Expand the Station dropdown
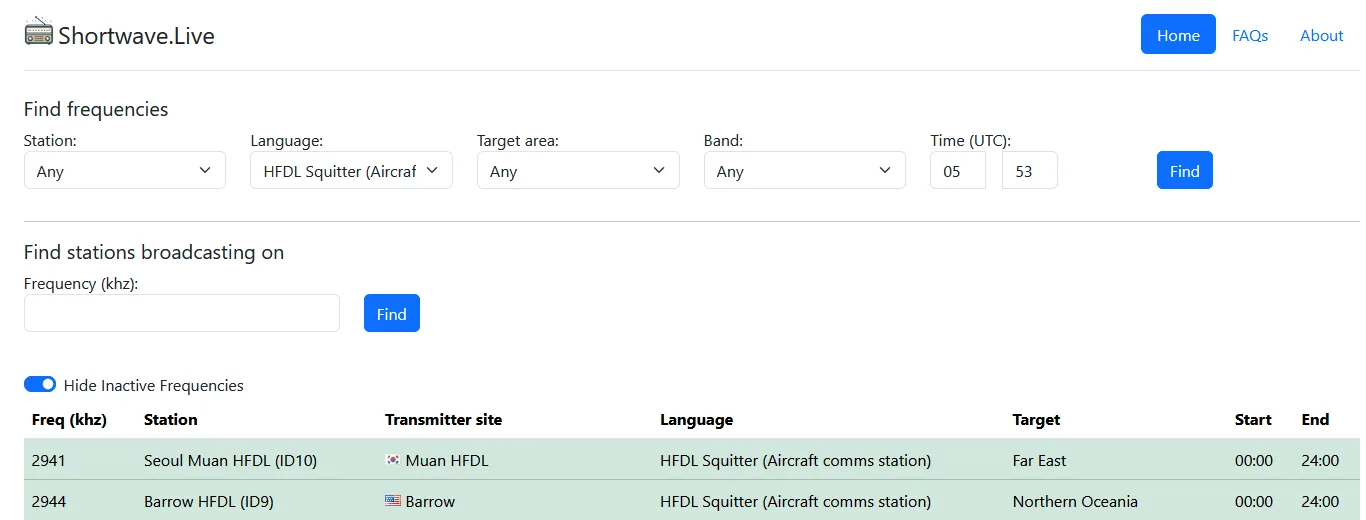 pos(125,171)
